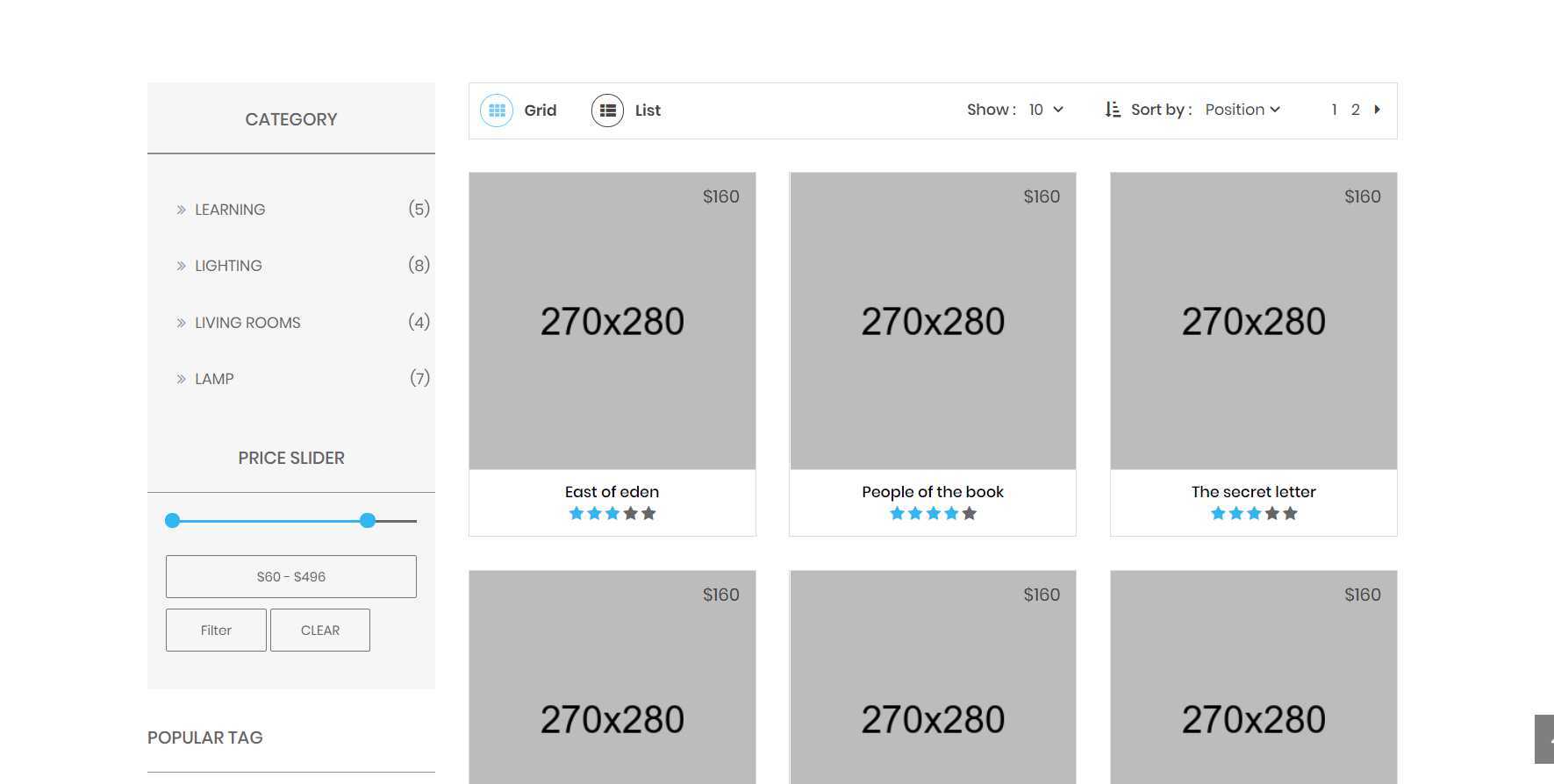This screenshot has height=784, width=1554.
Task: Open the Show 10 items dropdown
Action: click(x=1046, y=110)
